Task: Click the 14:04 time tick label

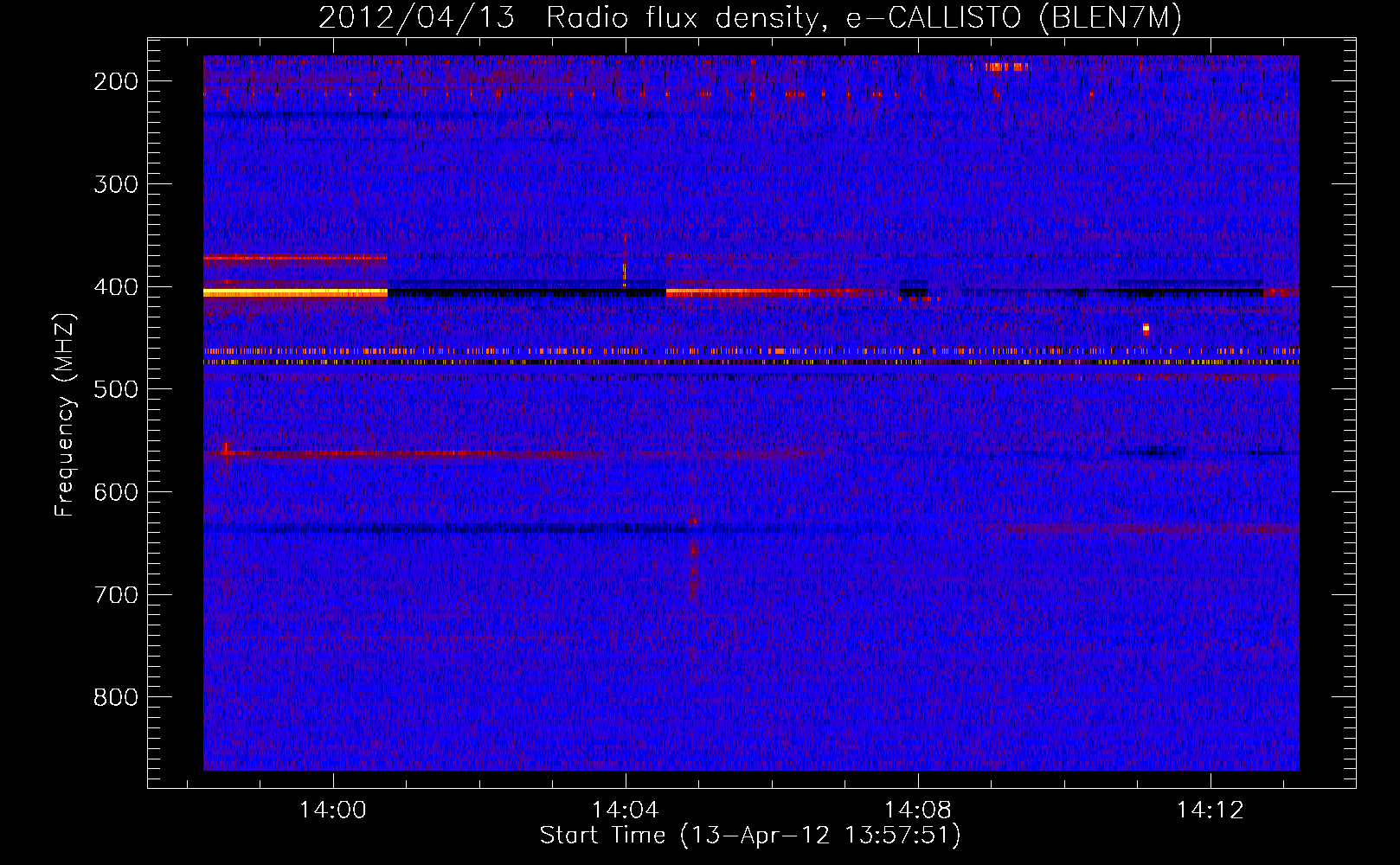Action: (626, 811)
